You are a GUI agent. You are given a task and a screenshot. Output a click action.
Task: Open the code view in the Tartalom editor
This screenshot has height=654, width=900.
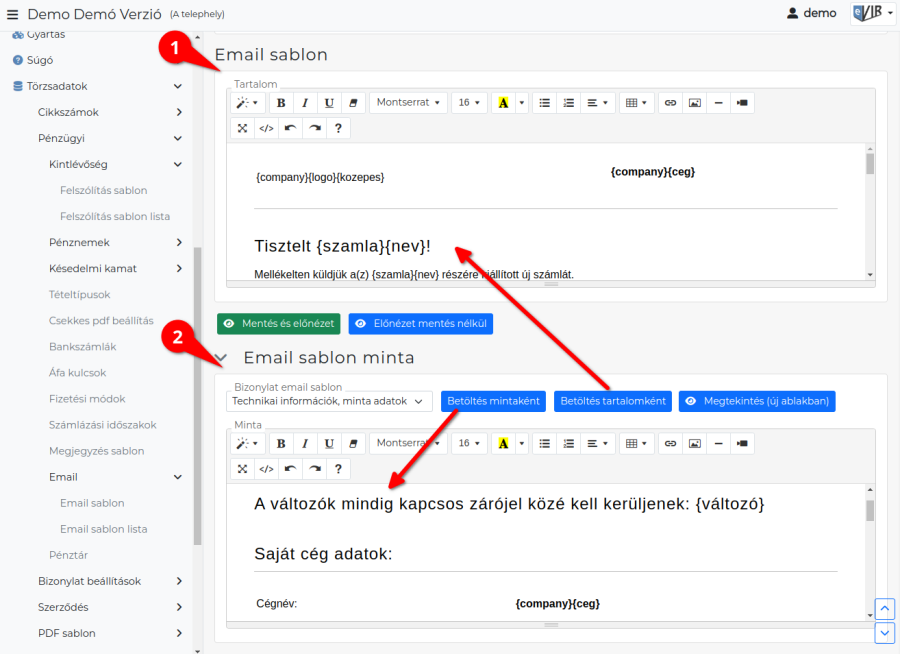(264, 128)
